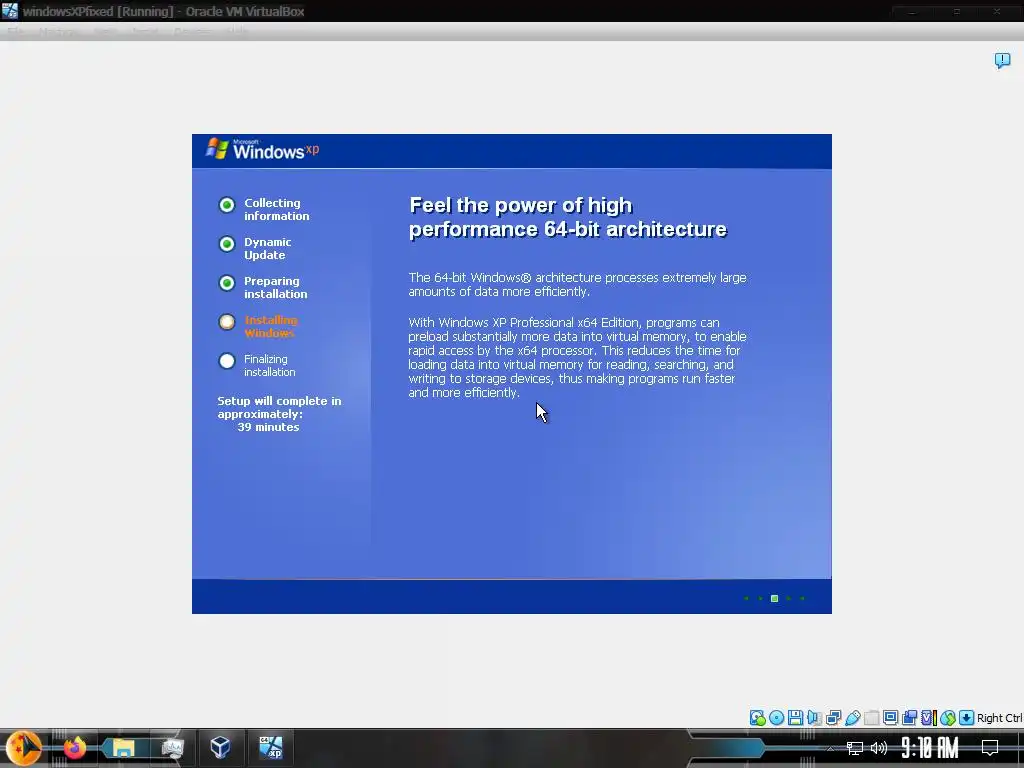Click the optical disc drive status icon
This screenshot has height=768, width=1024.
pos(776,718)
